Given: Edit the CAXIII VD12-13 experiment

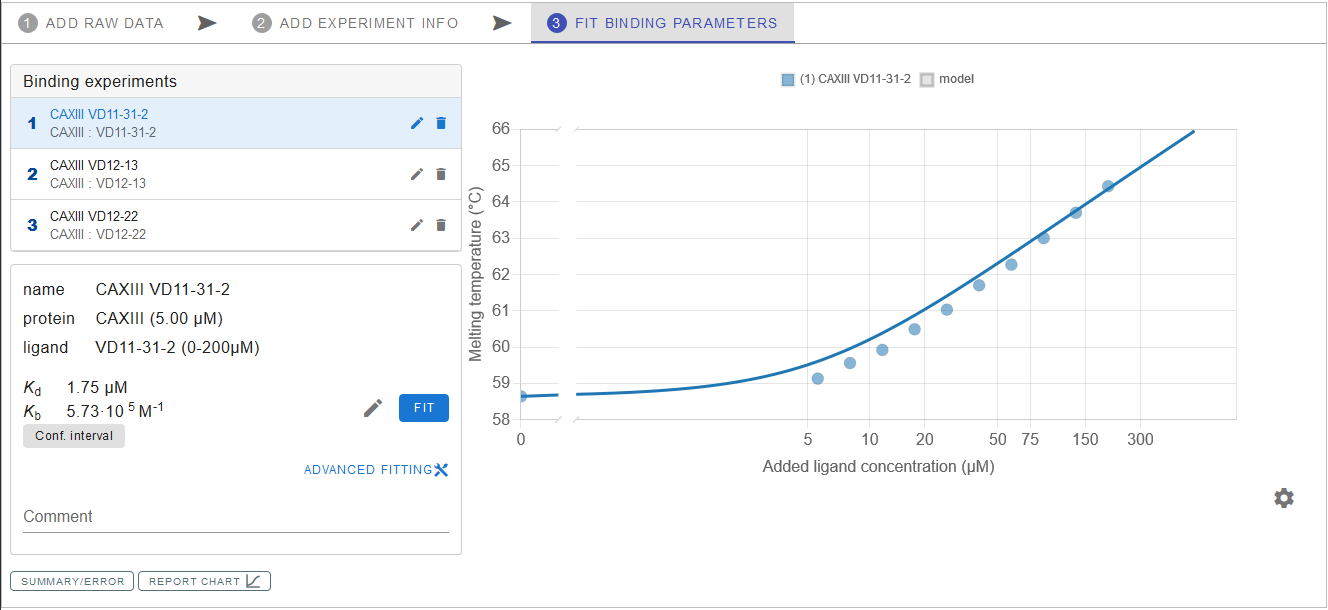Looking at the screenshot, I should 418,174.
